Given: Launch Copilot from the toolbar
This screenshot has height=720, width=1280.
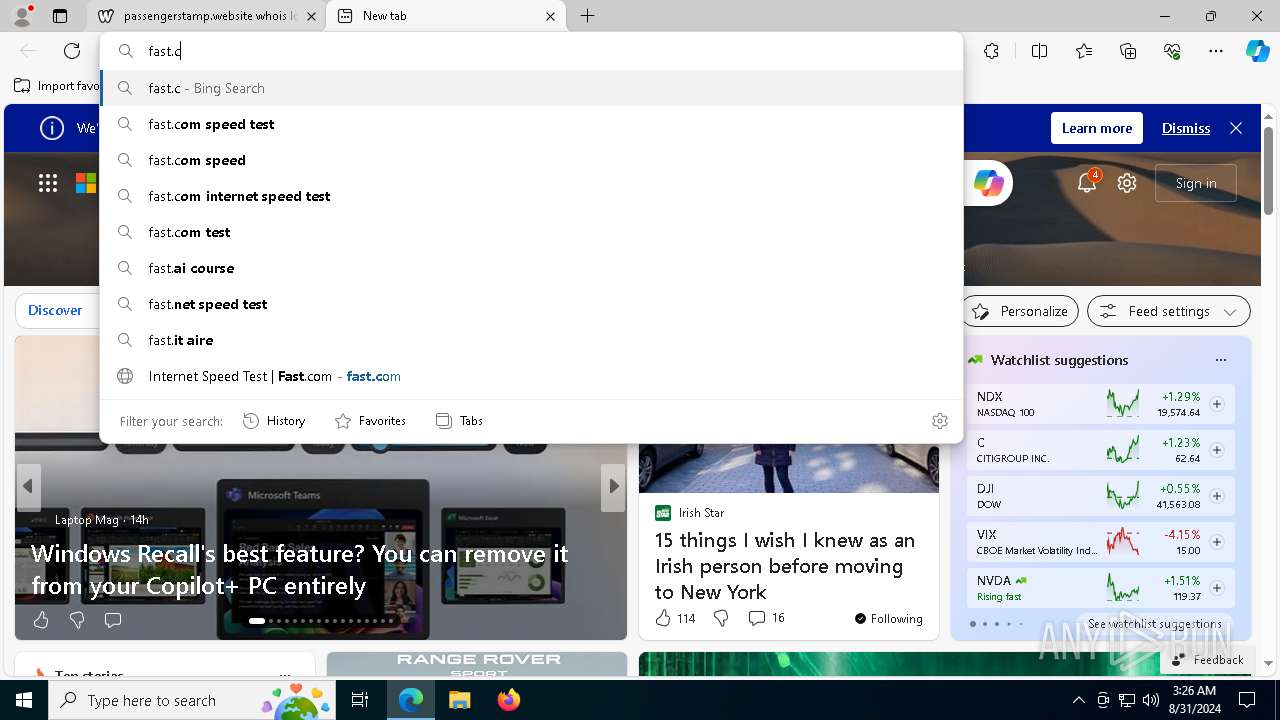Looking at the screenshot, I should tap(1257, 51).
